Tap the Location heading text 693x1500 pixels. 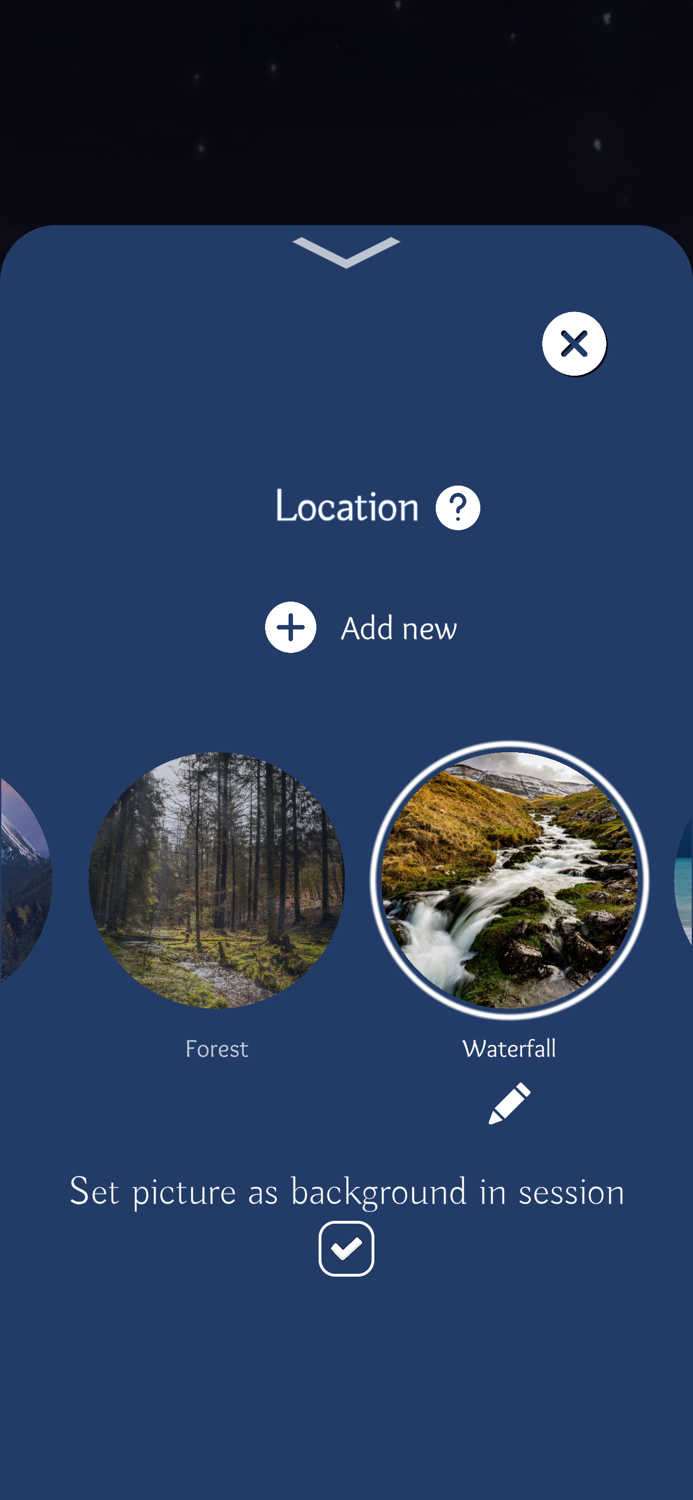coord(346,507)
